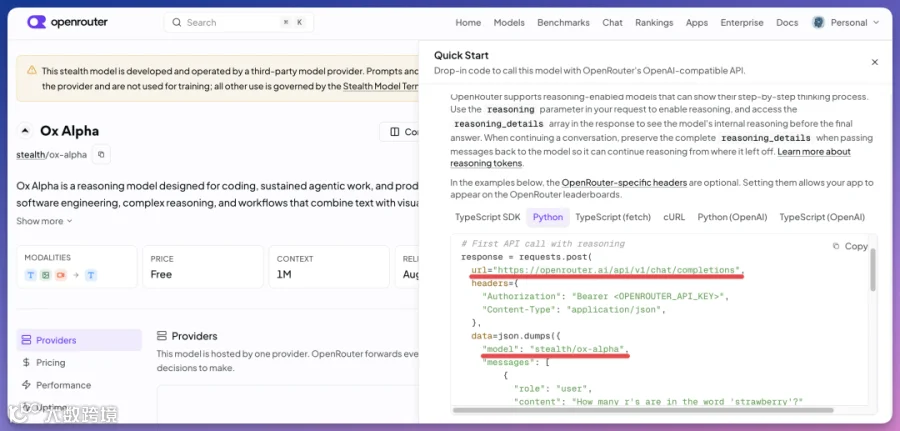Click the Authorization header line in code
This screenshot has width=900, height=431.
(606, 297)
